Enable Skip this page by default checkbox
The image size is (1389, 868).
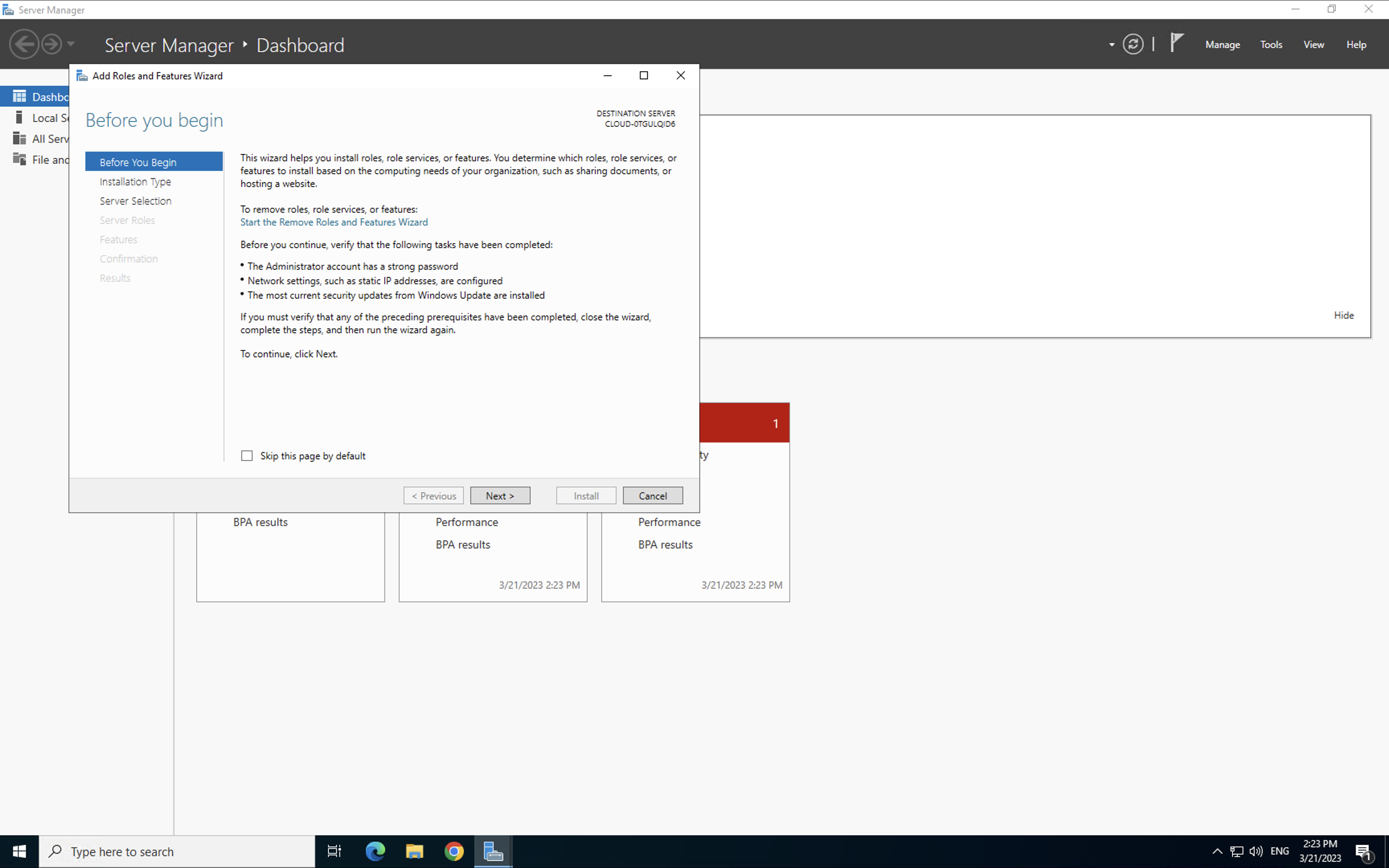(x=247, y=456)
